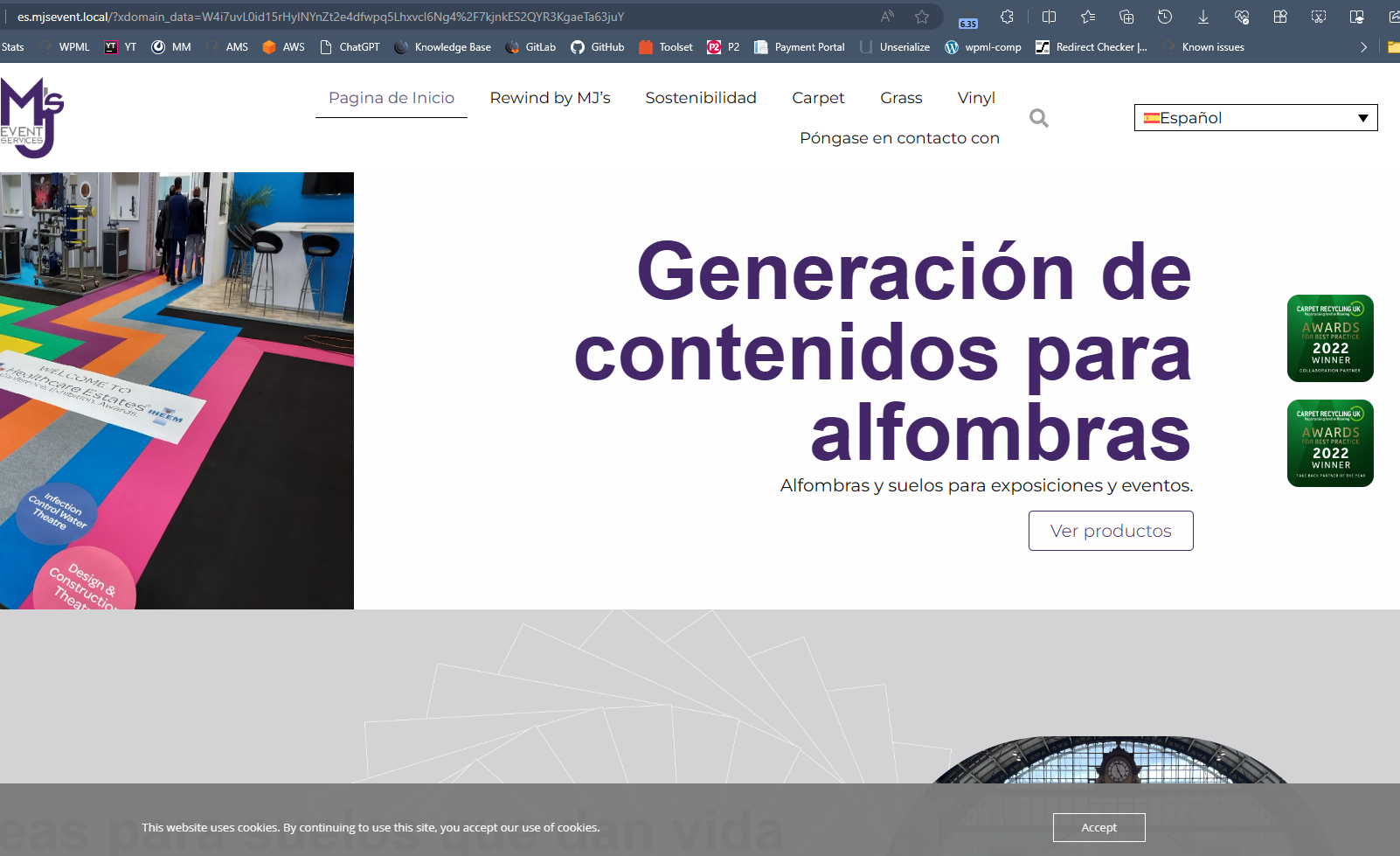
Task: Accept the cookies notice
Action: (1099, 827)
